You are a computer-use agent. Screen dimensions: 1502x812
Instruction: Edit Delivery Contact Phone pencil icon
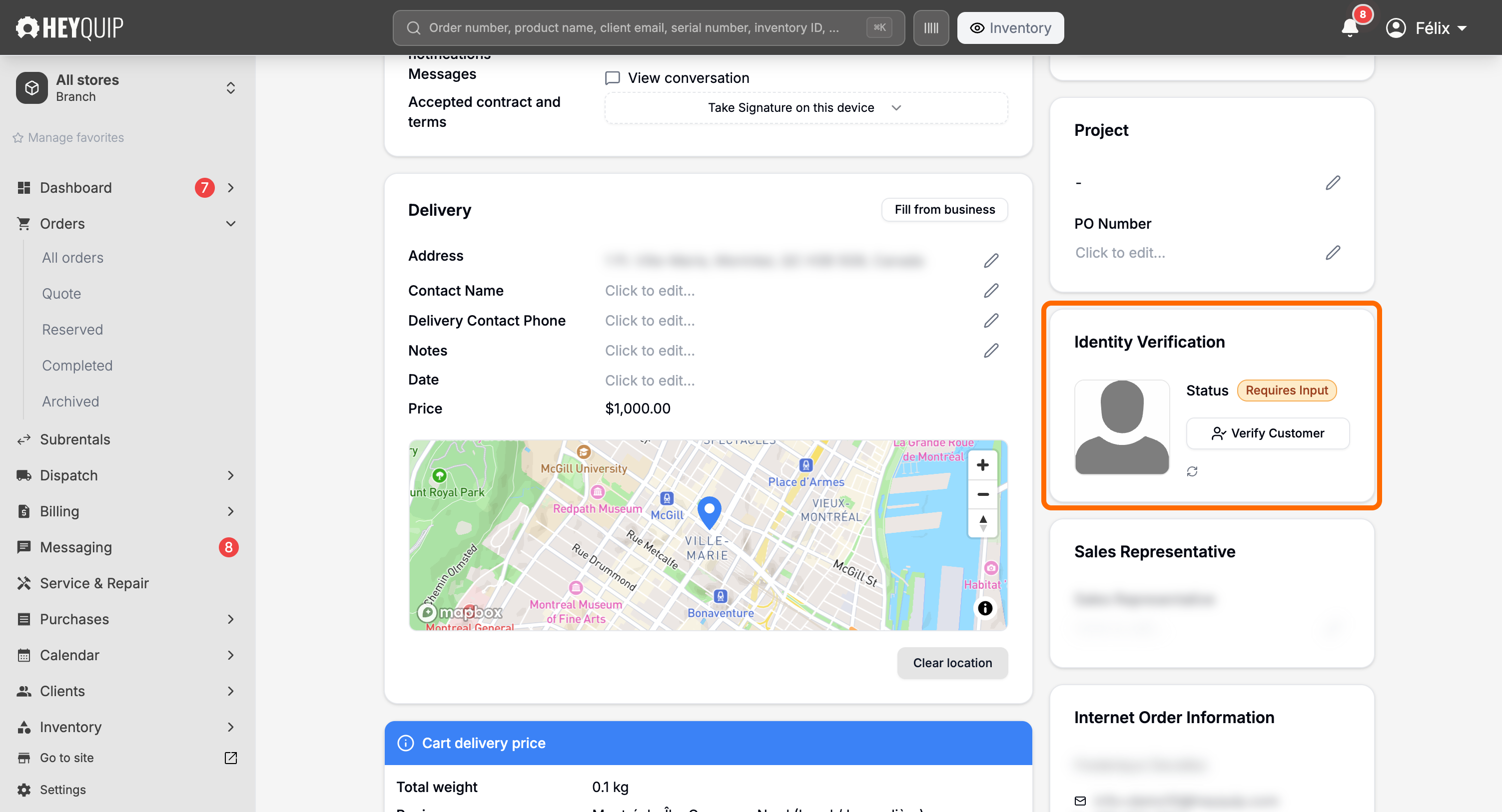tap(991, 321)
